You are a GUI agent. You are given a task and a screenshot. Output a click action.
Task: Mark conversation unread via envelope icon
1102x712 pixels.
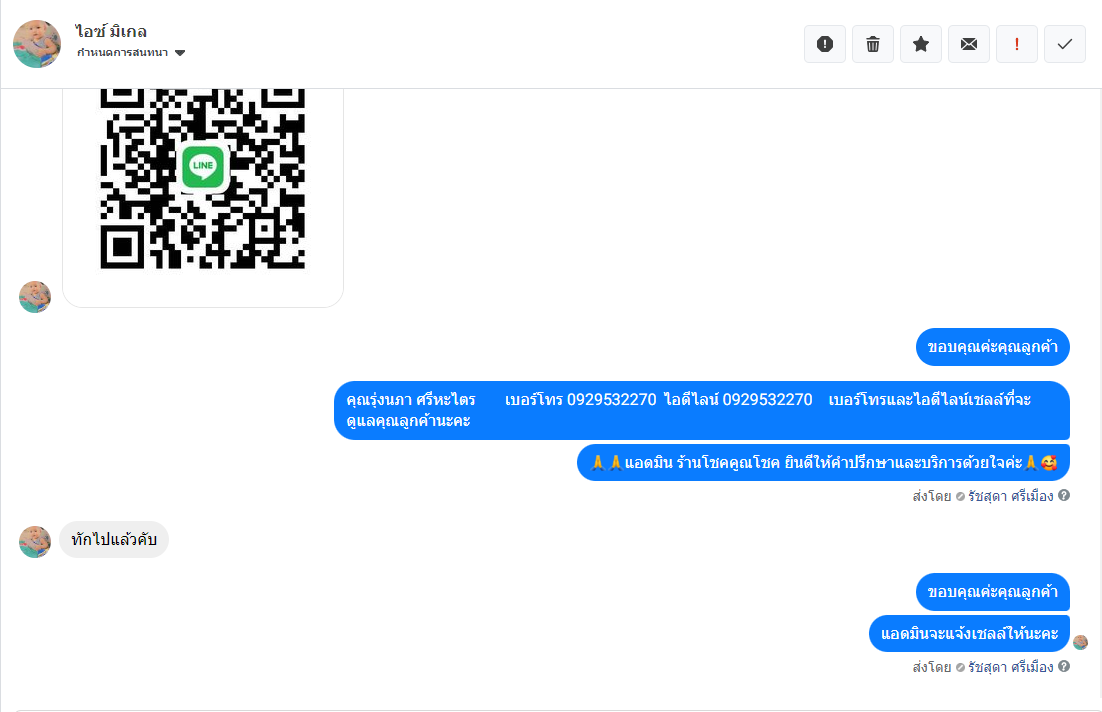[x=968, y=44]
